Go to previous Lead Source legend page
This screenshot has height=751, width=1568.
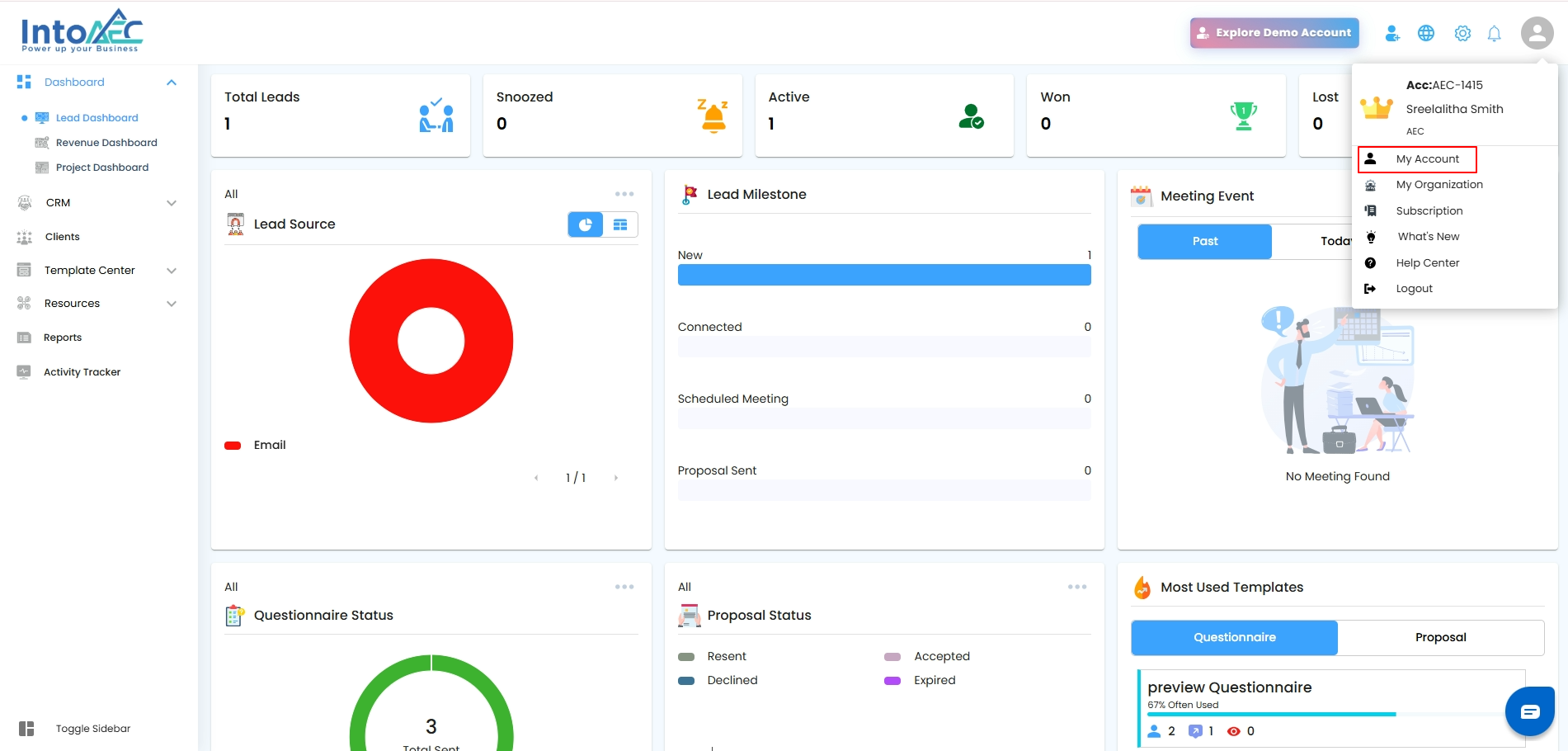[536, 478]
